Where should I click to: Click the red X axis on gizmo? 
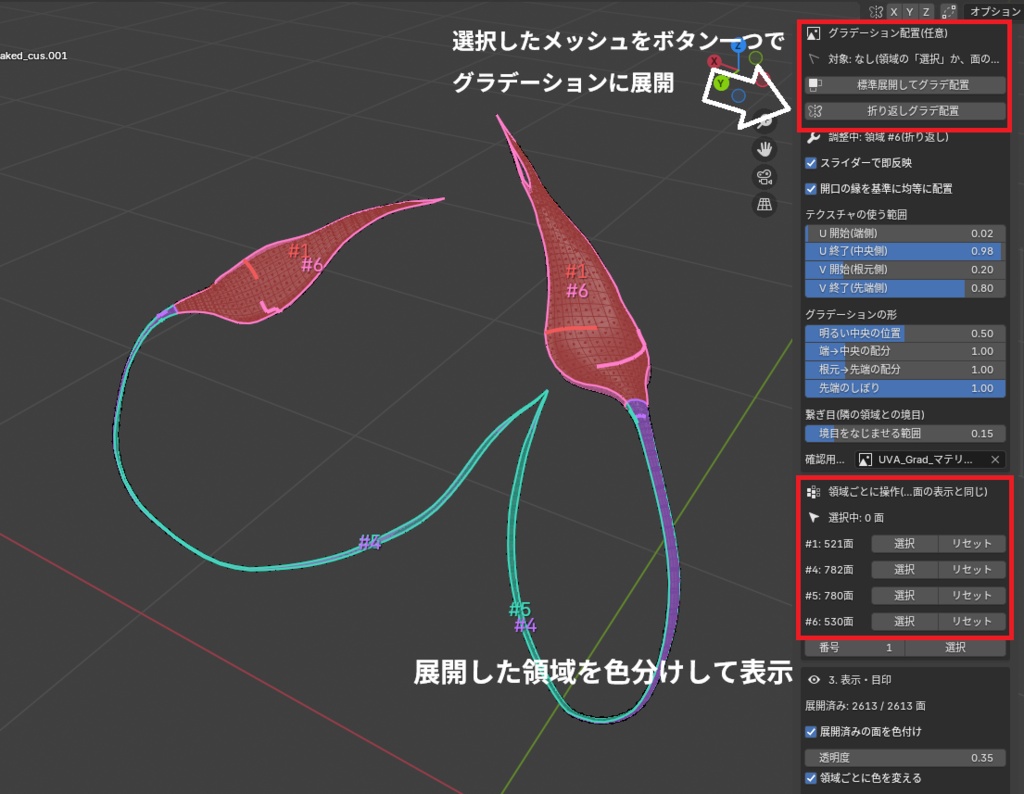714,61
